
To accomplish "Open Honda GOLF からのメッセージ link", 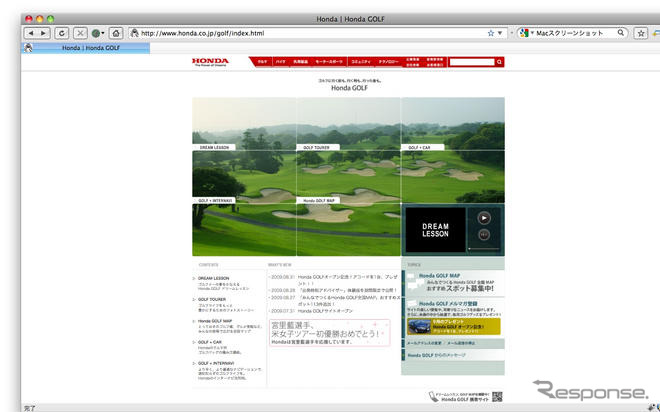I will (436, 355).
